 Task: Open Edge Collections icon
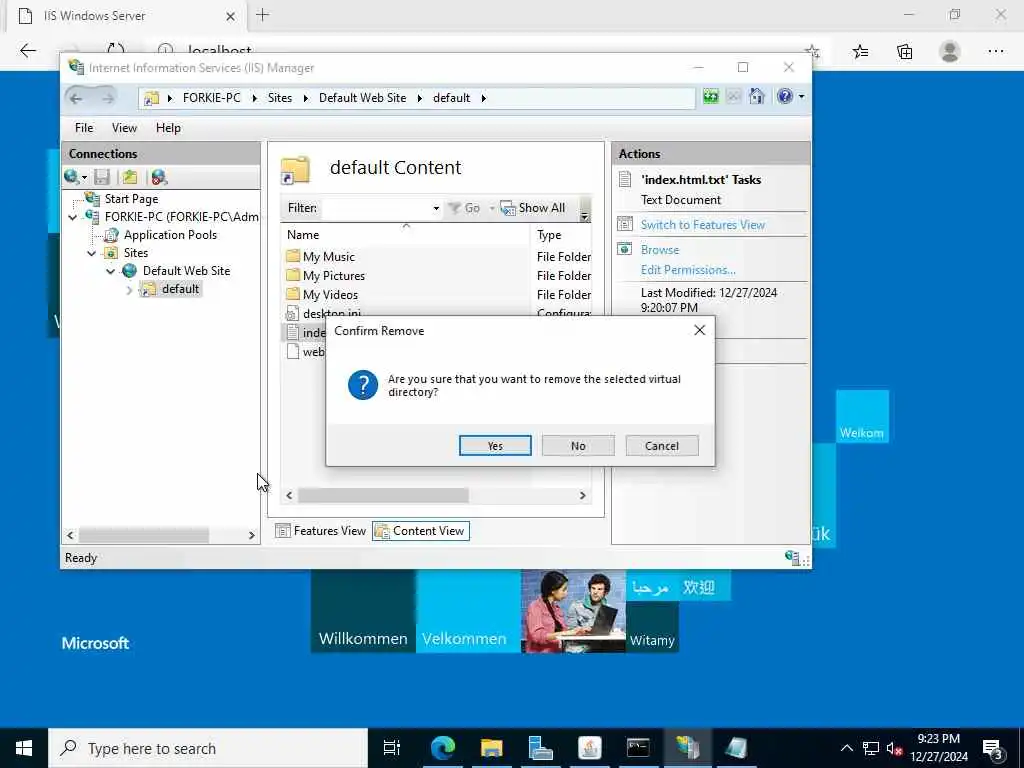[x=904, y=52]
